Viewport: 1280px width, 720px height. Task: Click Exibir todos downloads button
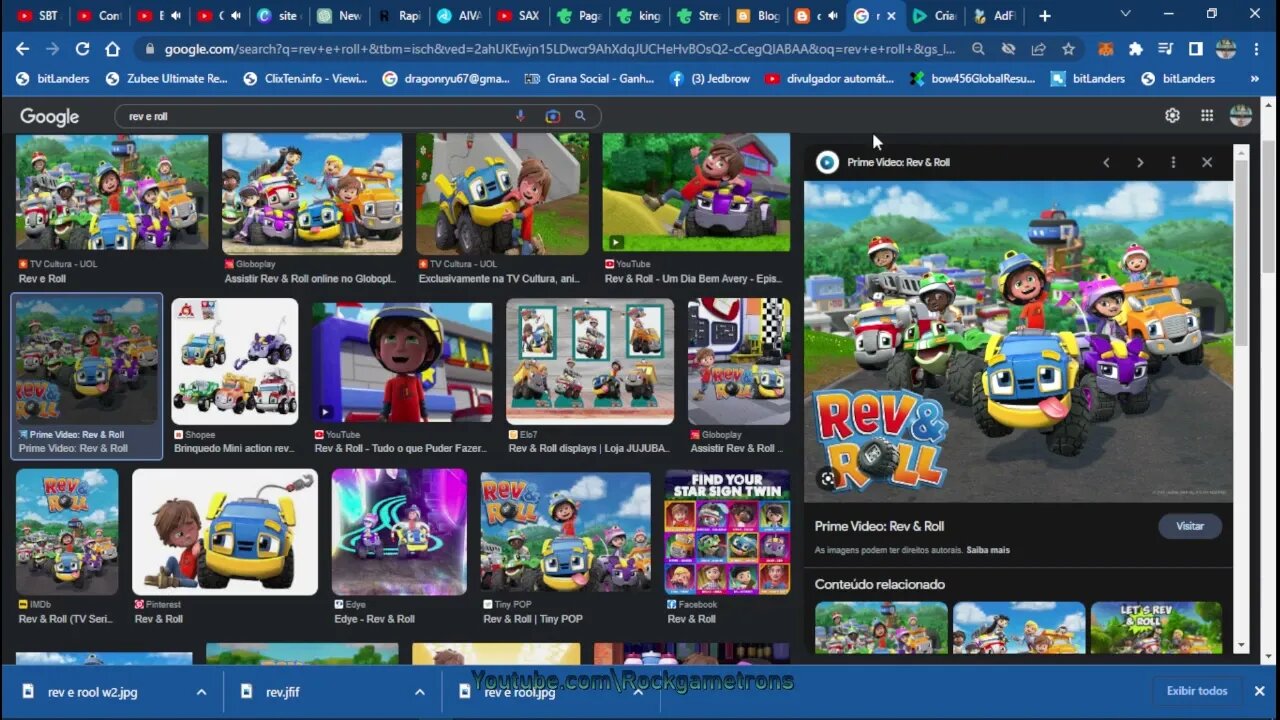[1197, 691]
